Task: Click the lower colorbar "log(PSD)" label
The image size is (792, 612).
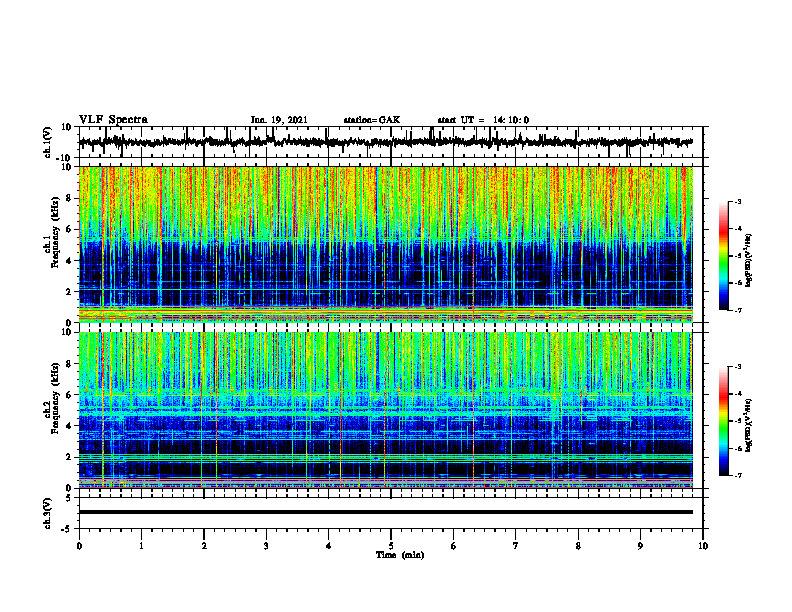Action: tap(749, 425)
